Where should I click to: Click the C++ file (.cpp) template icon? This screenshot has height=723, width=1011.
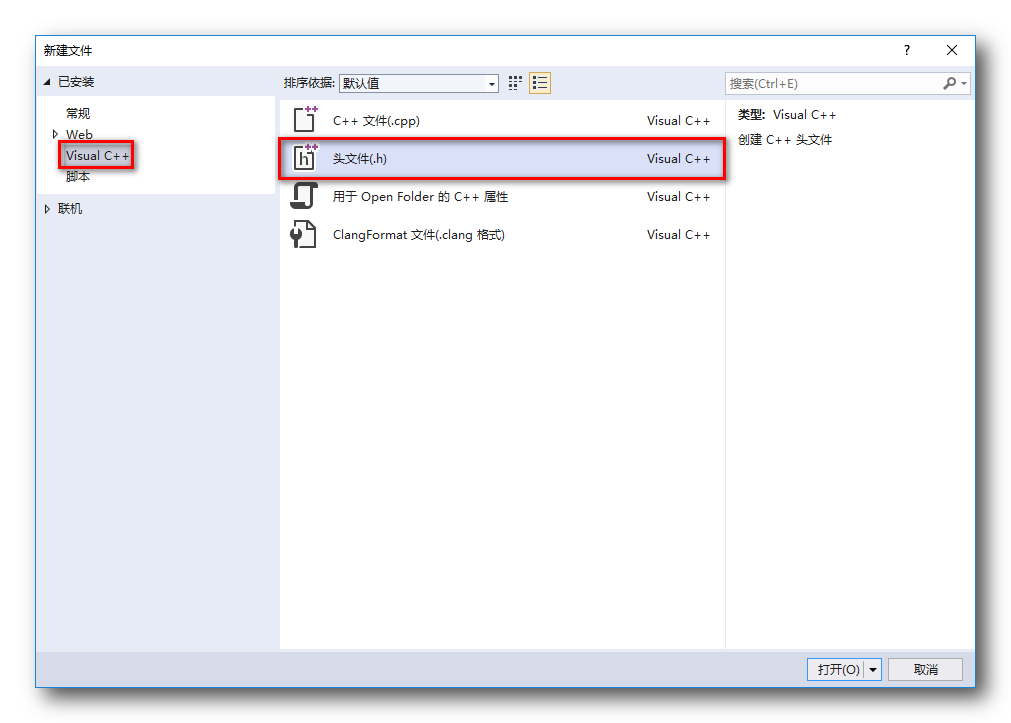[x=305, y=119]
